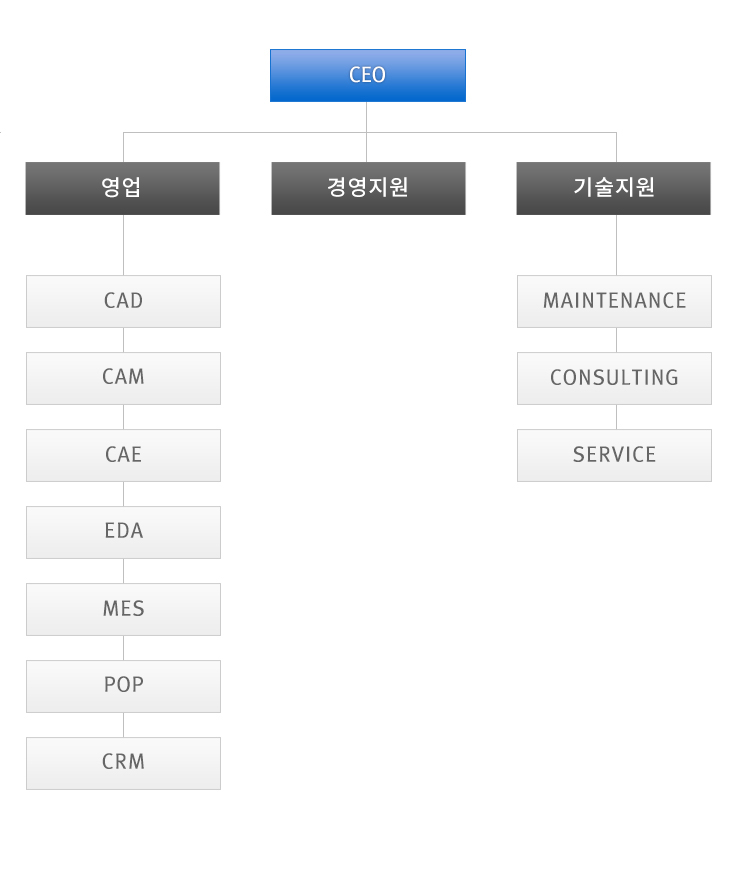Open the 경영지원 department box
The height and width of the screenshot is (893, 740).
368,188
